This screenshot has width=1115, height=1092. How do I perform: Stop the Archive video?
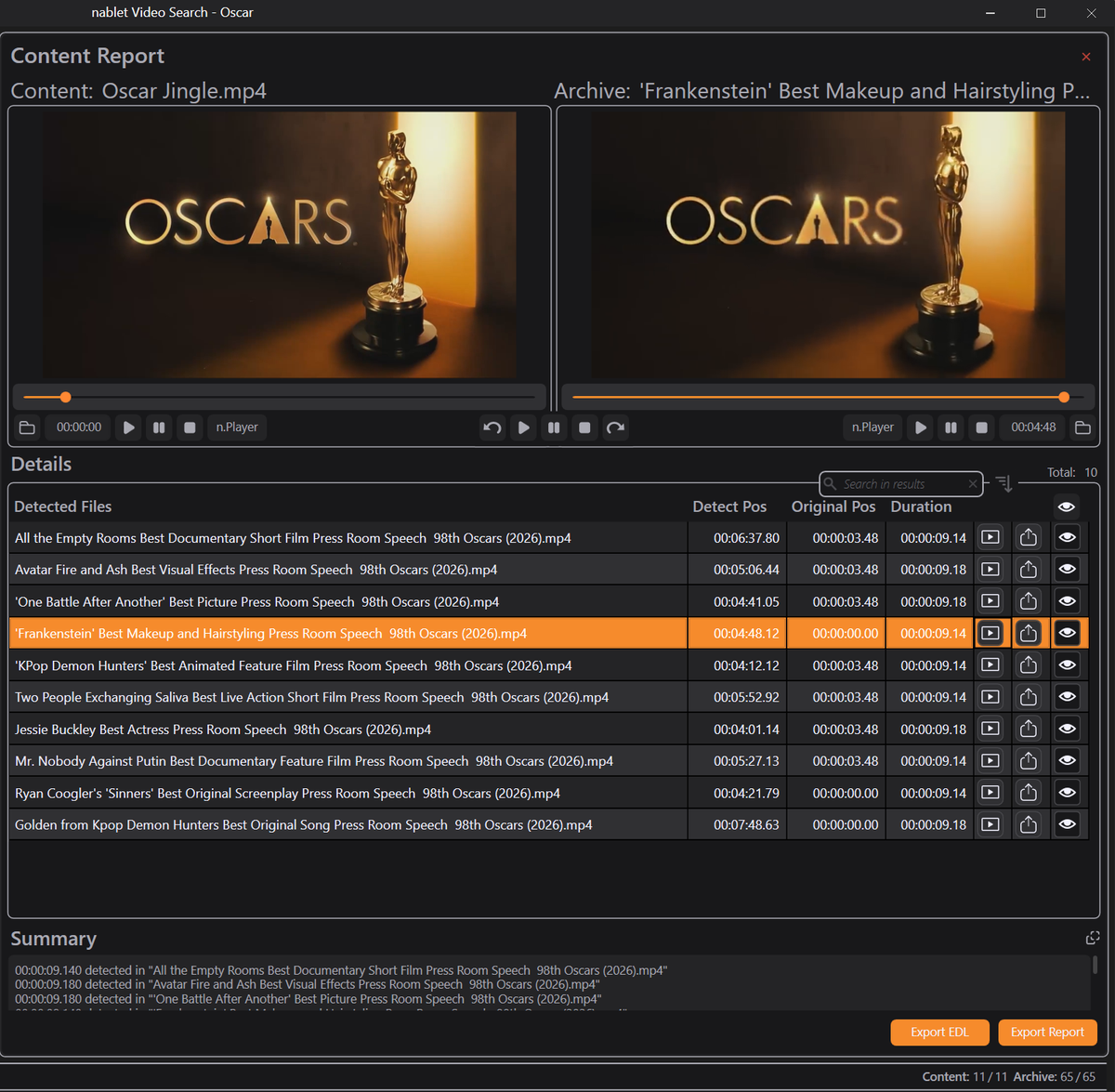pos(981,428)
